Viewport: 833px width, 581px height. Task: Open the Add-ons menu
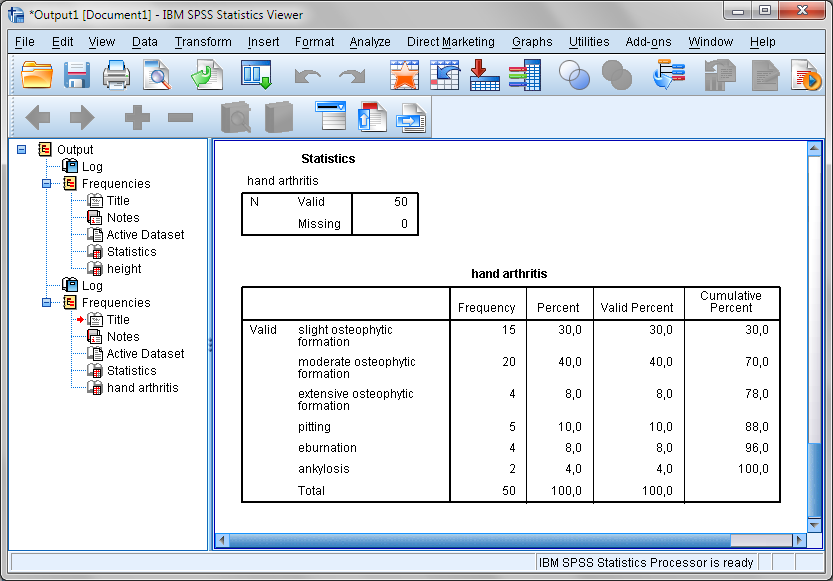click(648, 42)
